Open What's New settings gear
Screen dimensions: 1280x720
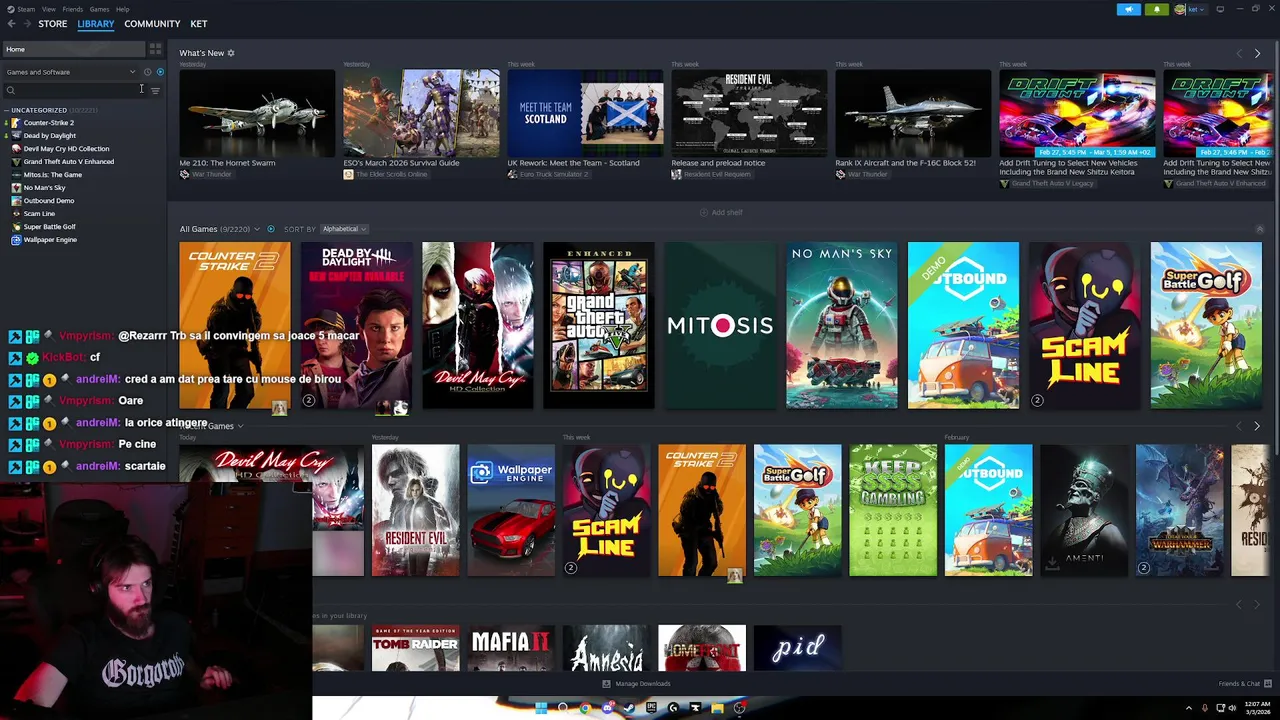pos(231,53)
